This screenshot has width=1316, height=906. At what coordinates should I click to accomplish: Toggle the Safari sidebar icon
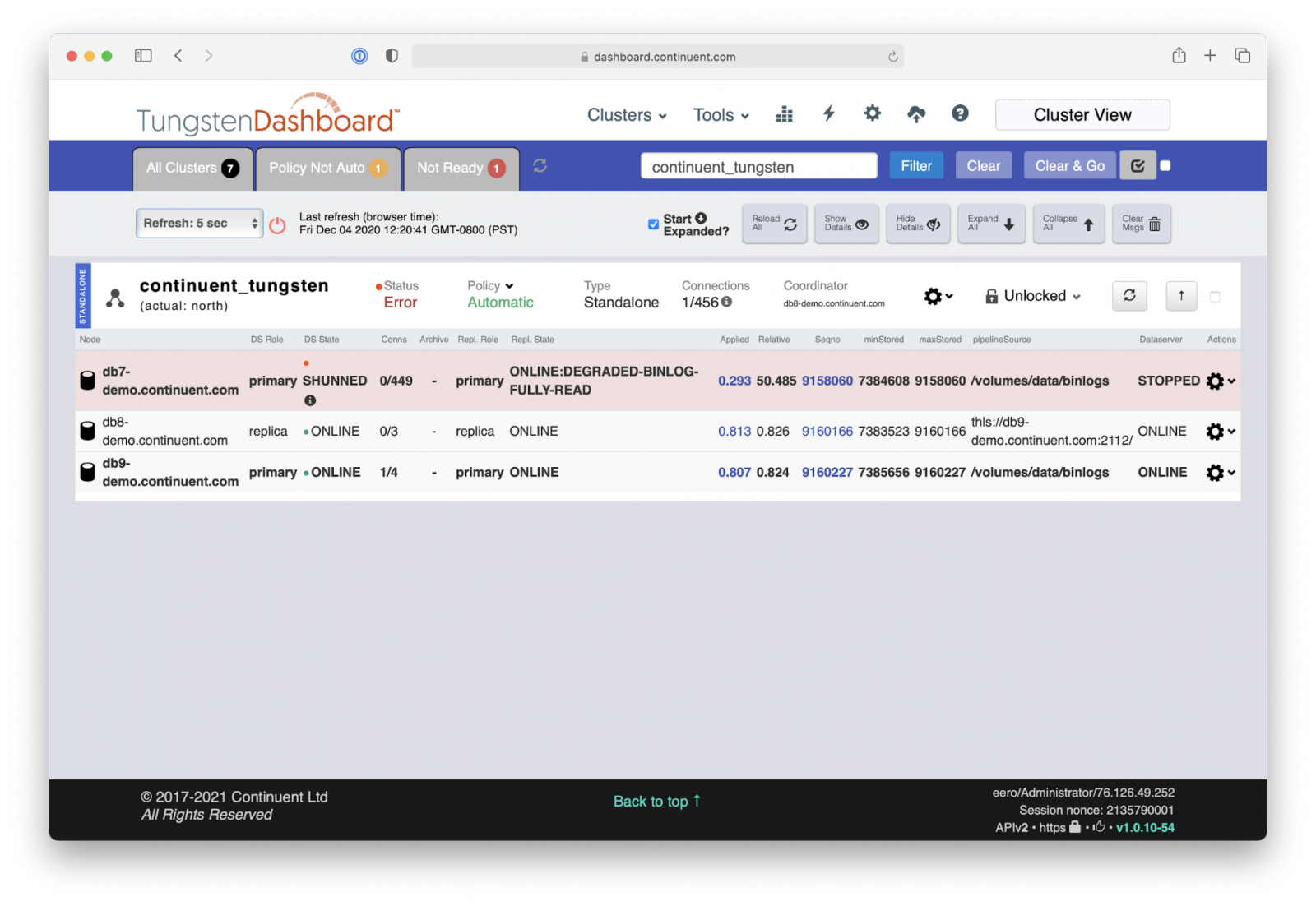143,56
